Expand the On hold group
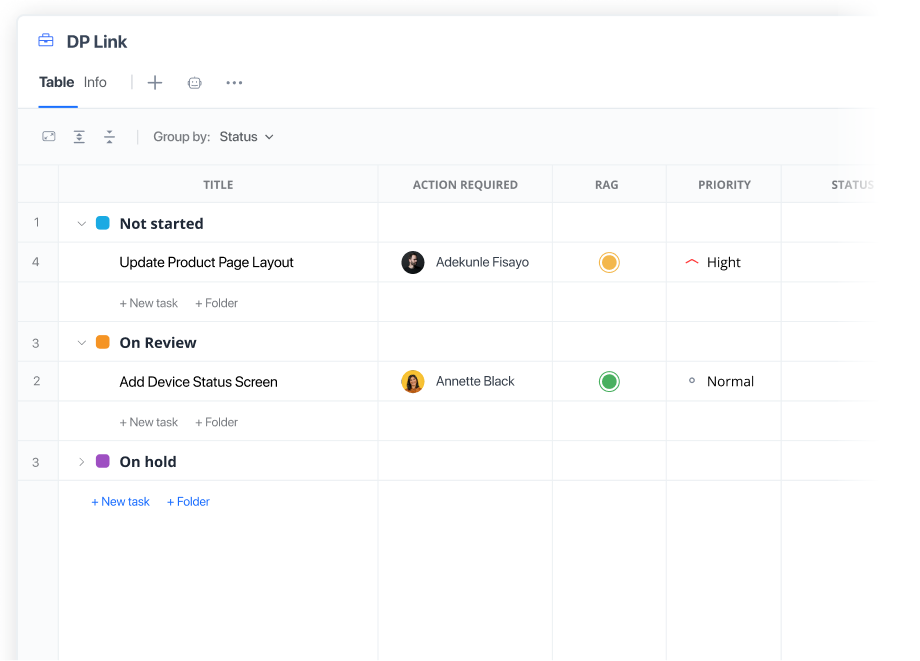Viewport: 920px width, 661px height. [82, 462]
